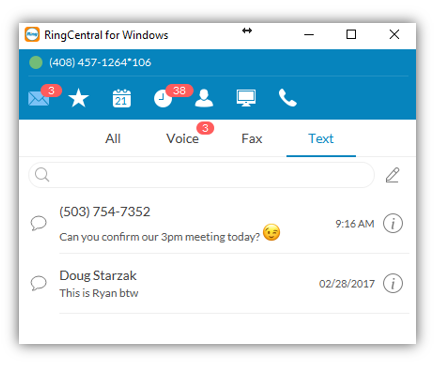This screenshot has width=442, height=373.
Task: Open the Messages envelope icon
Action: (39, 99)
